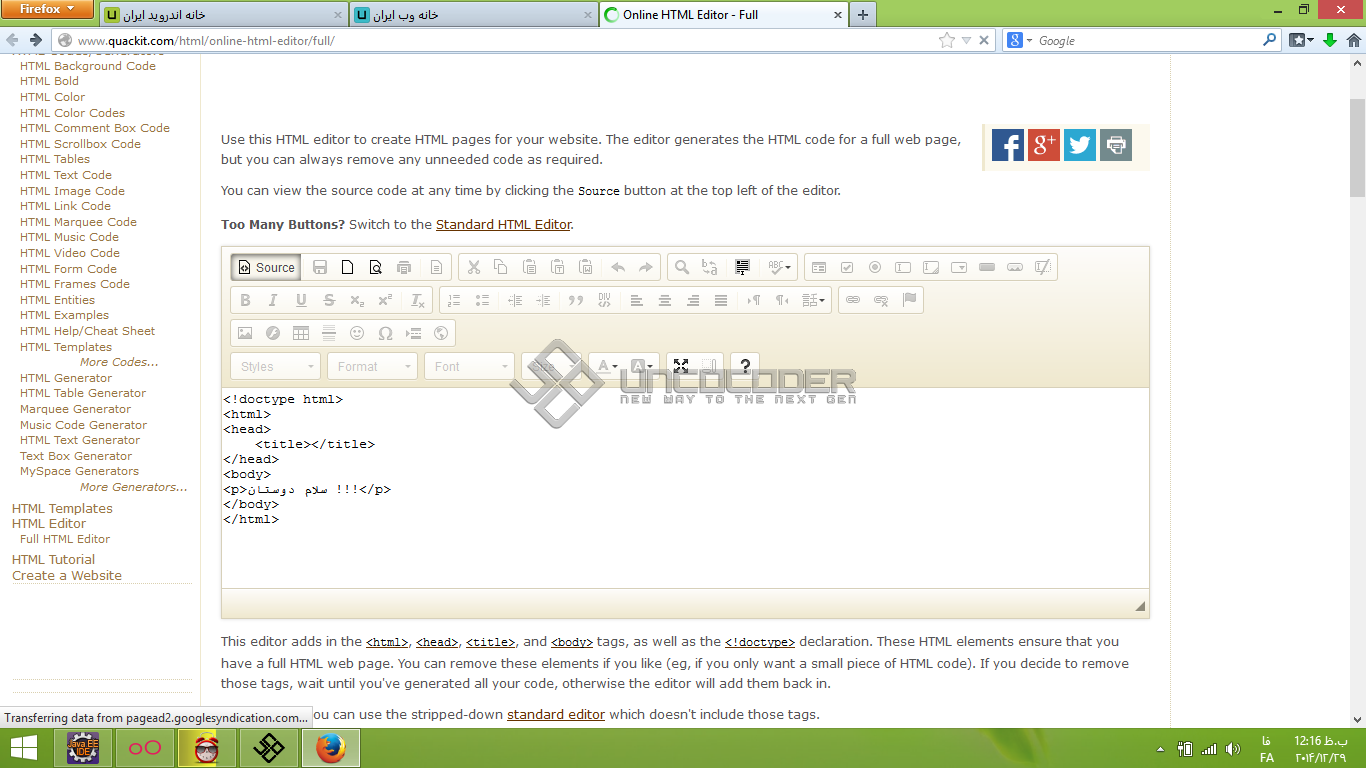Open the Set Language dropdown
The image size is (1366, 768).
click(x=814, y=300)
